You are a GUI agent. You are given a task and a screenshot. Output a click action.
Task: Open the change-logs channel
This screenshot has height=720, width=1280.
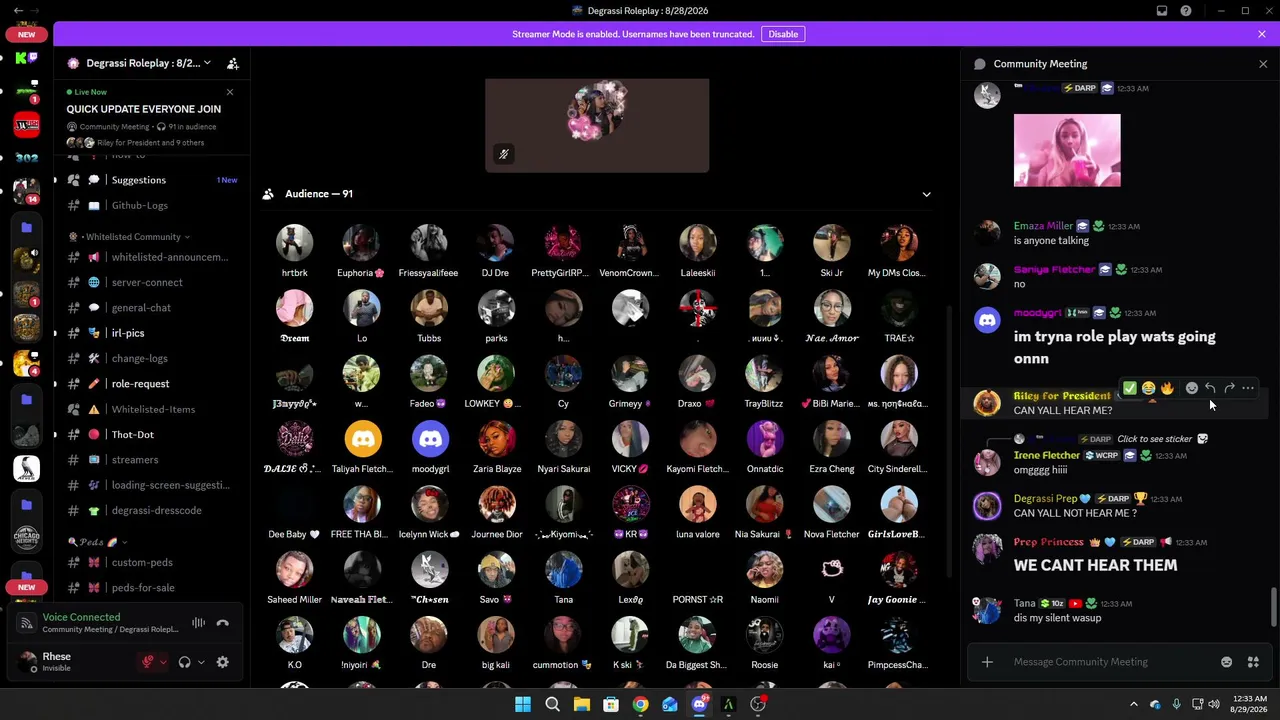(x=152, y=358)
